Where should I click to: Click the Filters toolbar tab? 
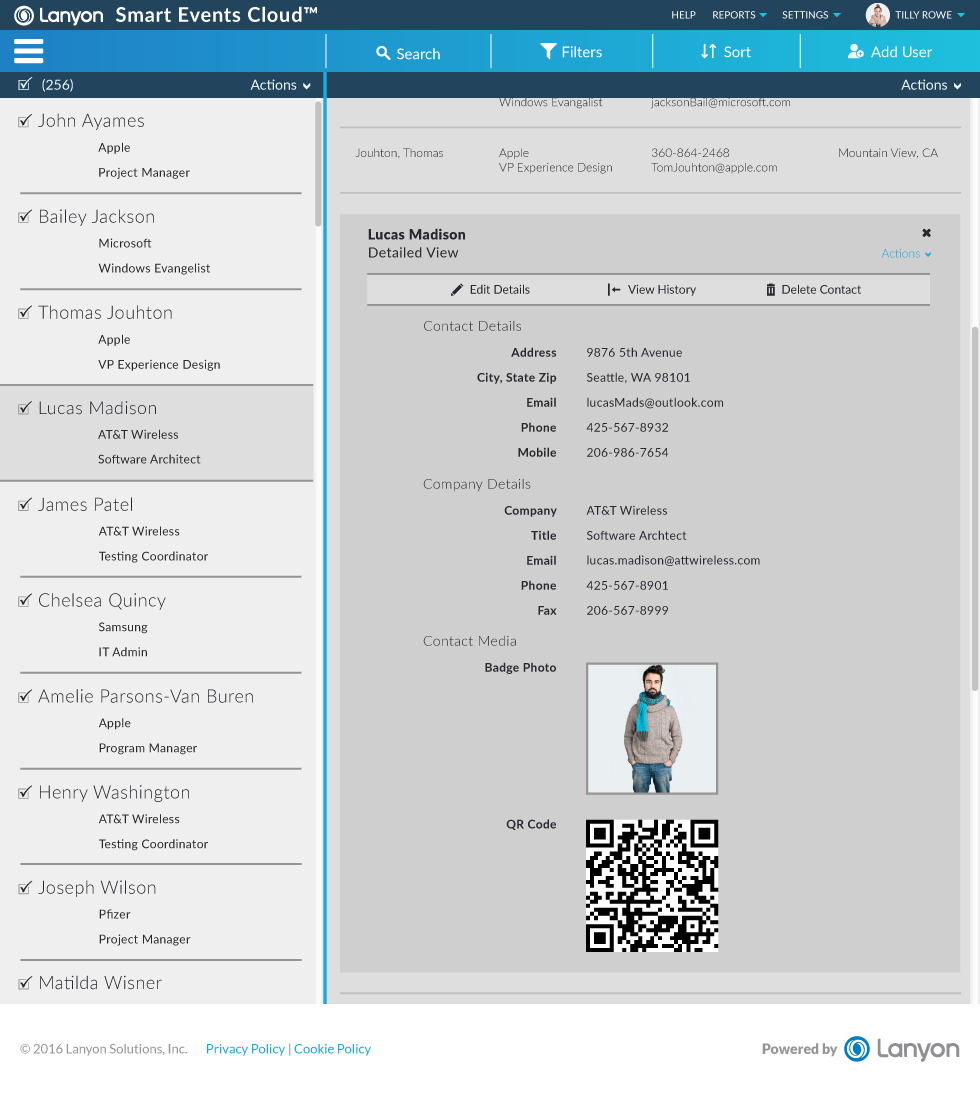point(571,52)
